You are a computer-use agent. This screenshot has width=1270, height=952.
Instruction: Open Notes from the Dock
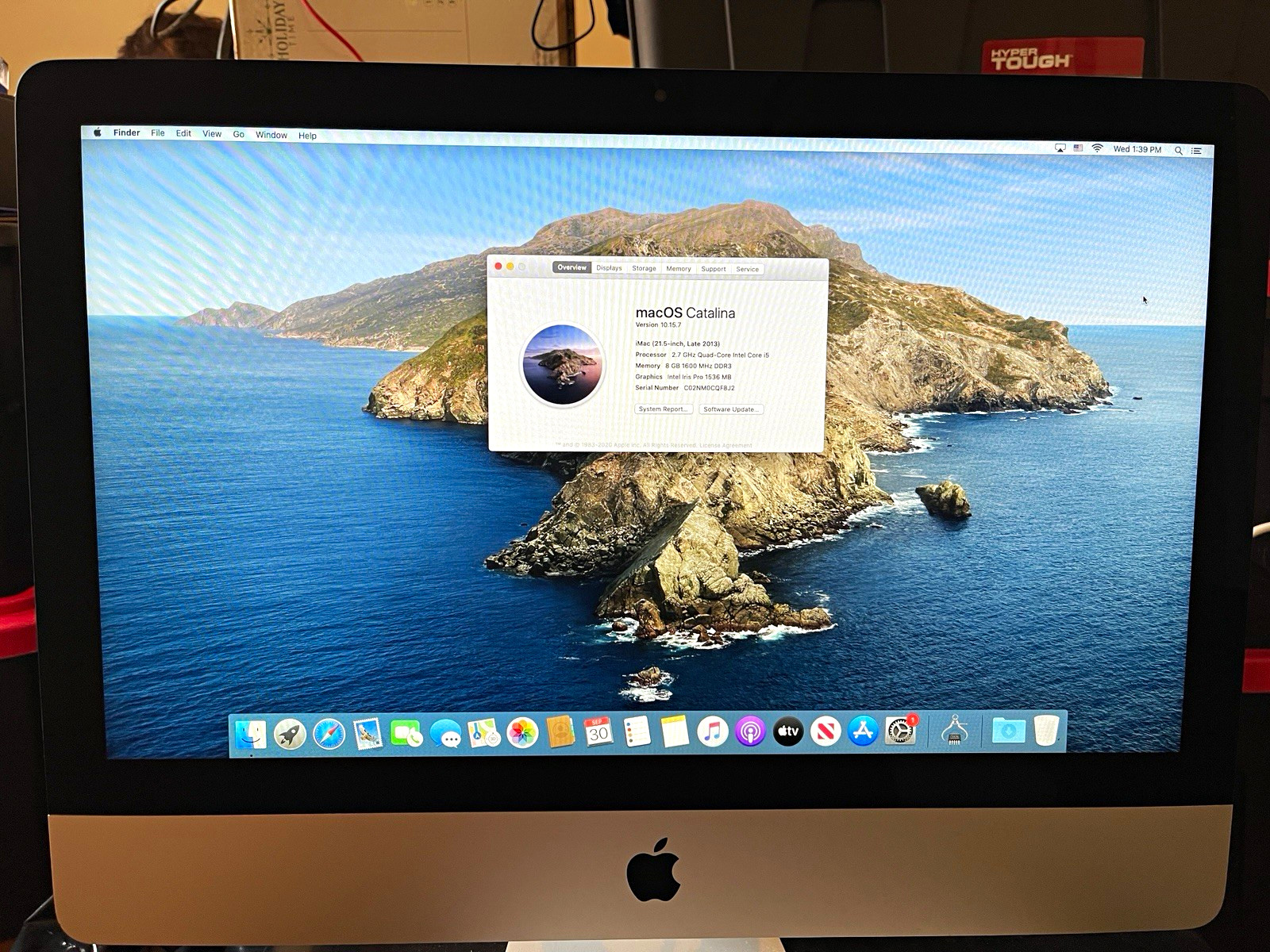pos(675,731)
